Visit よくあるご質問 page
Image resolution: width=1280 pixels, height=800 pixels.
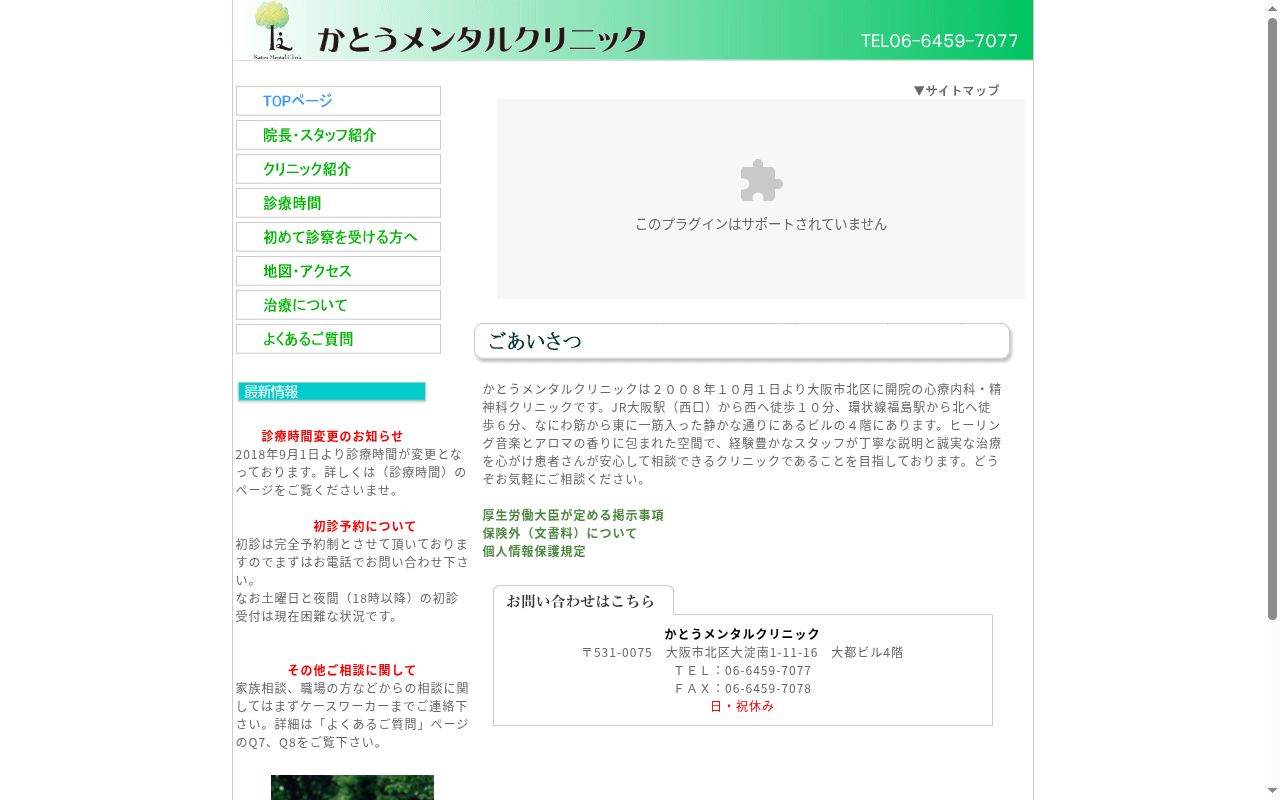[338, 339]
